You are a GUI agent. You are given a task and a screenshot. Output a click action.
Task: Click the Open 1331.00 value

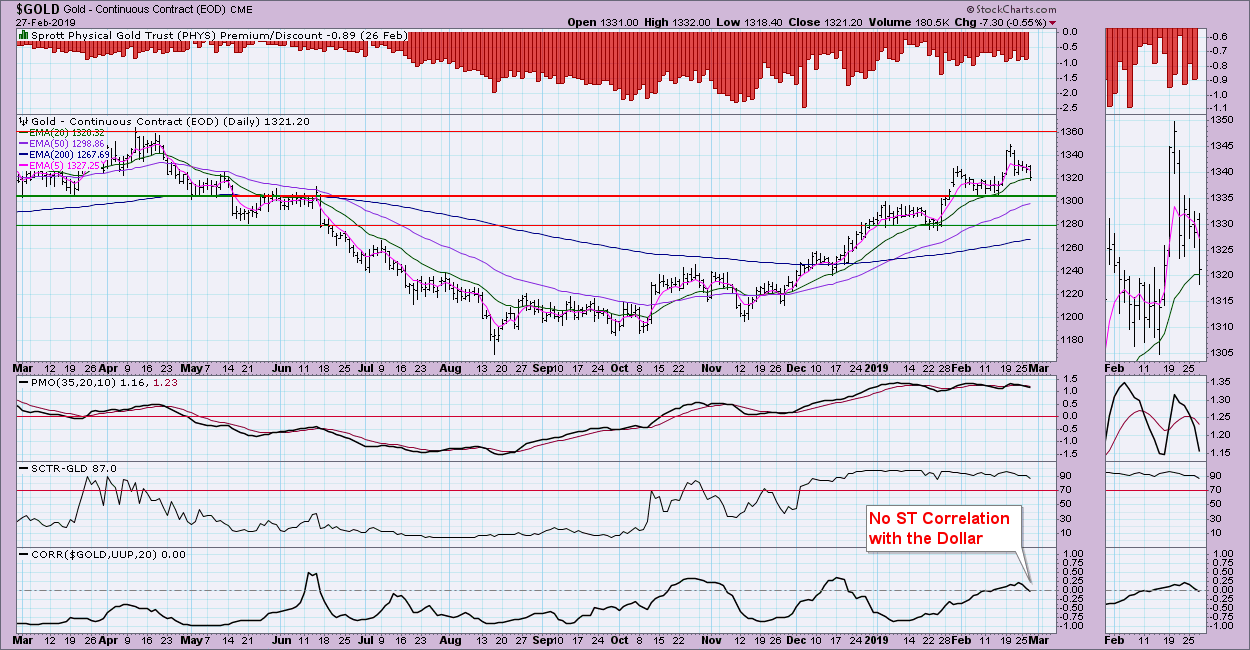pos(601,22)
